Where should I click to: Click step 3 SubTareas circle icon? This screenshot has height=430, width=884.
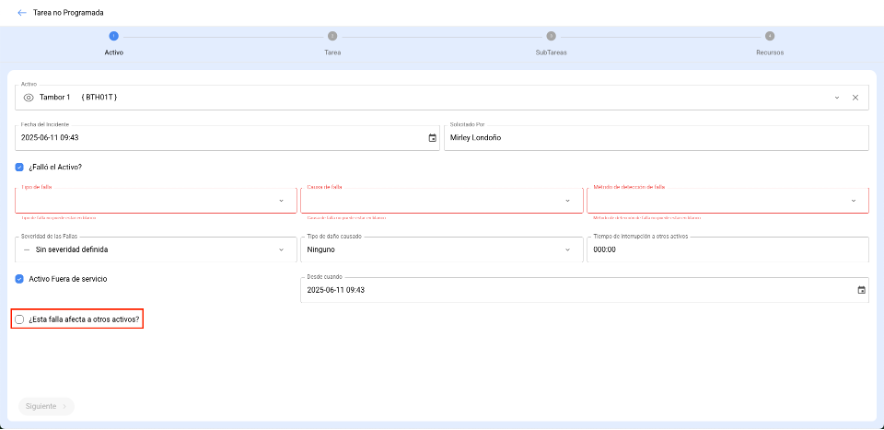[551, 36]
